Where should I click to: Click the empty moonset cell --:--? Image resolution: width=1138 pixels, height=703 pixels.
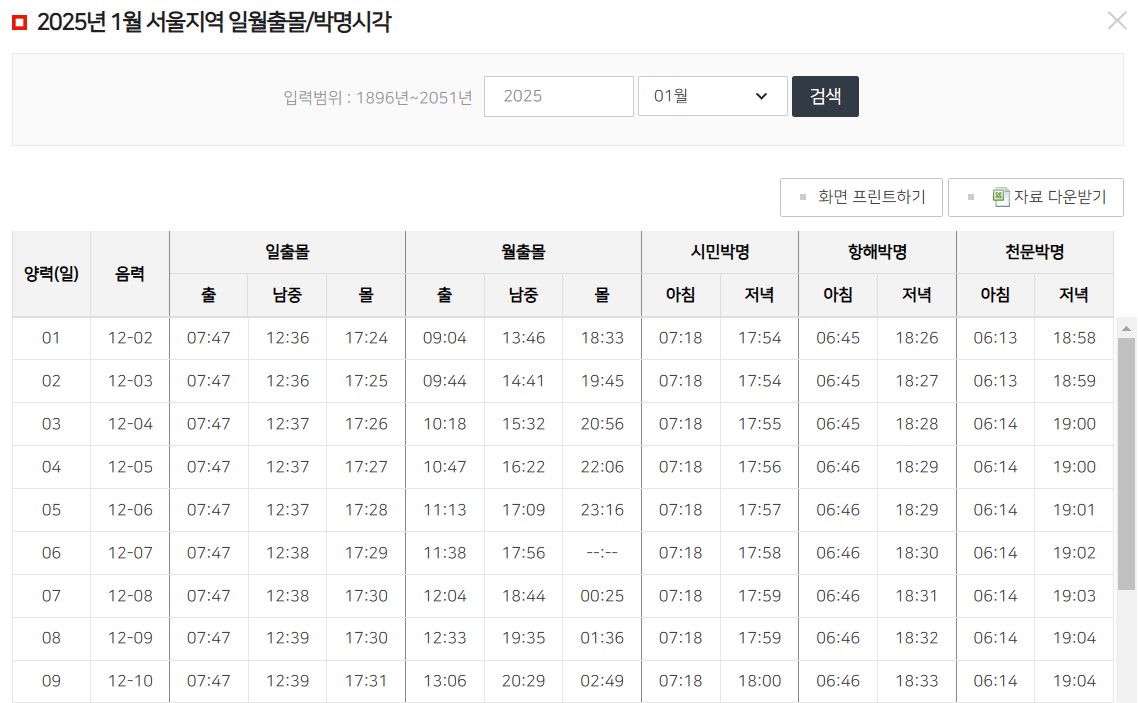602,553
